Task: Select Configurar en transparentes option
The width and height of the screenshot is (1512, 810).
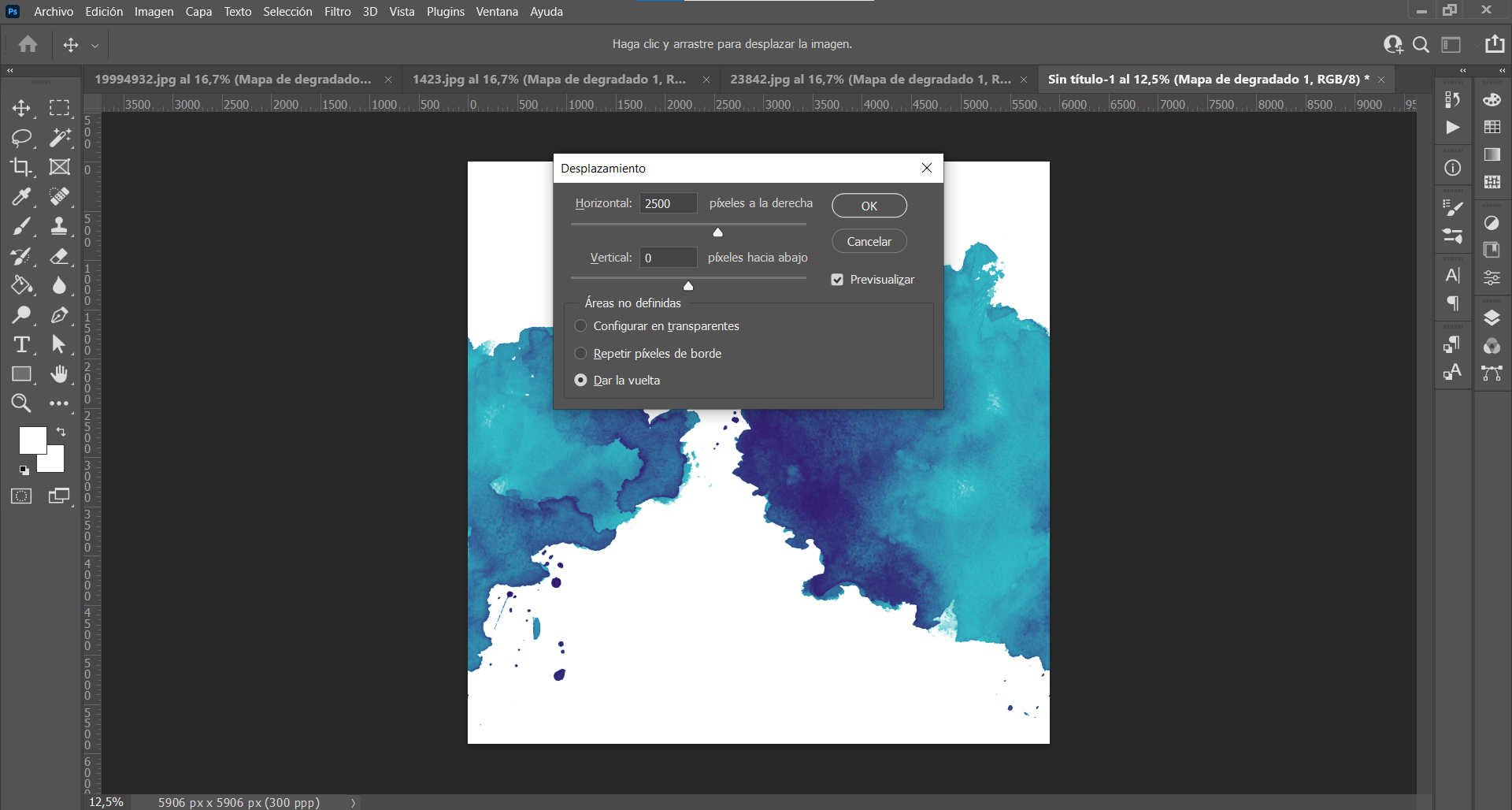Action: click(x=580, y=326)
